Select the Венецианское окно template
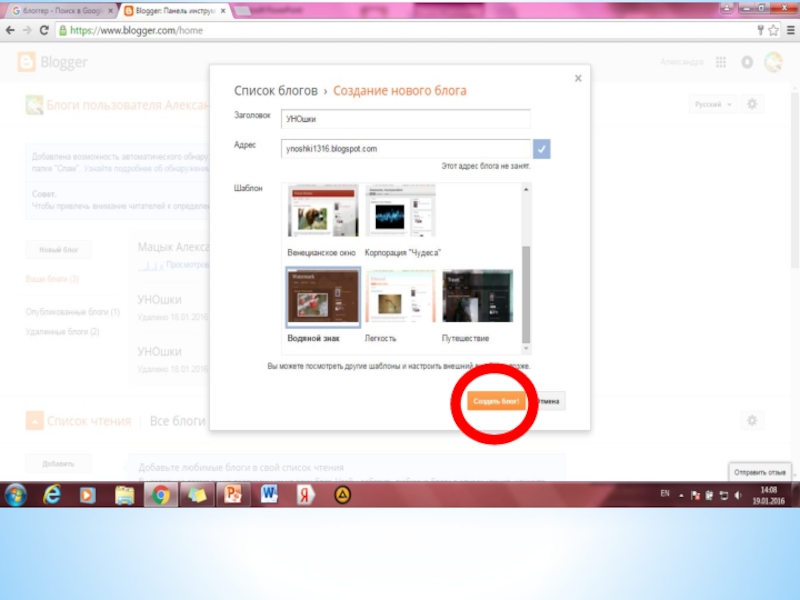This screenshot has width=800, height=600. (322, 221)
